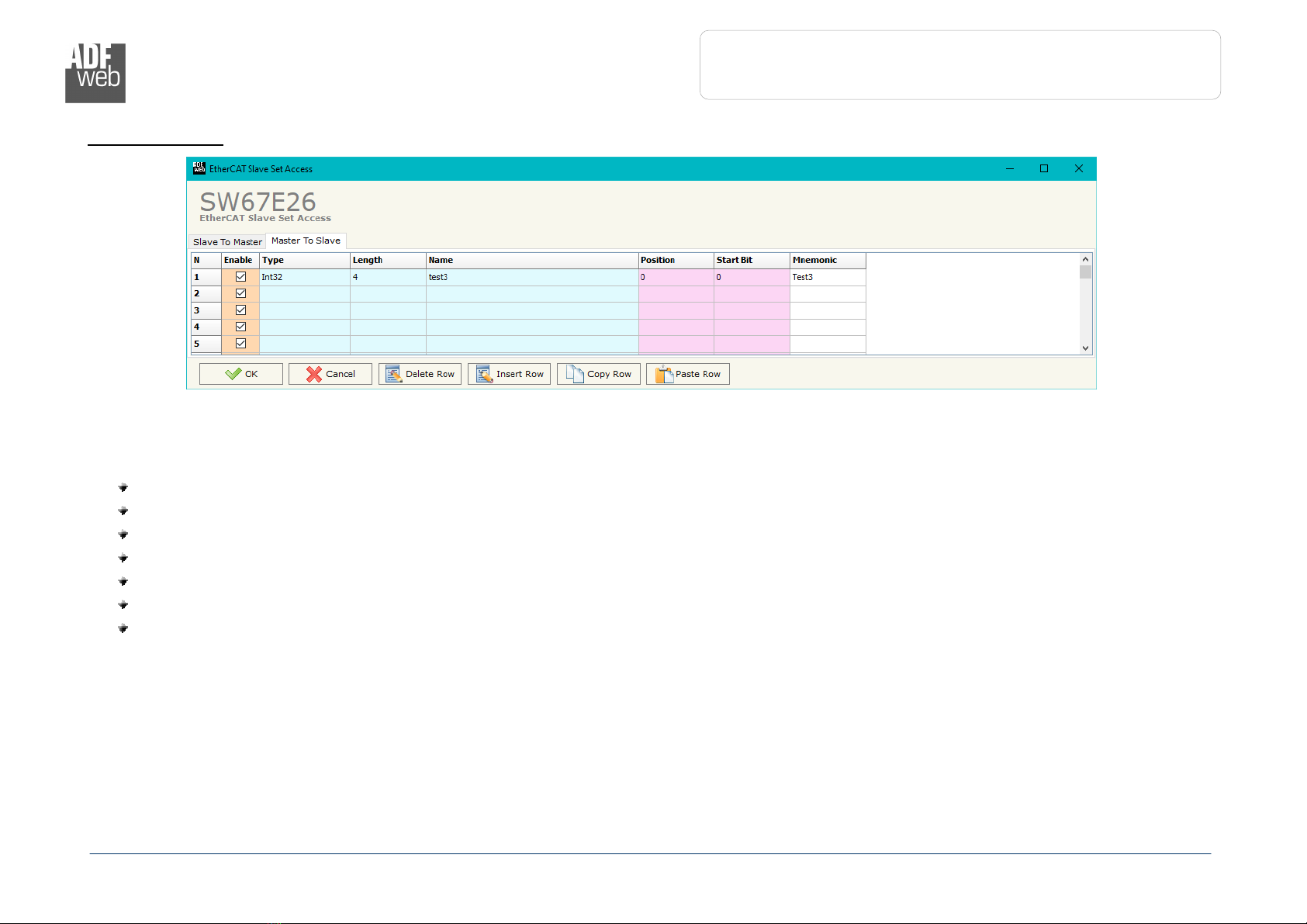The width and height of the screenshot is (1307, 924).
Task: Minimize the EtherCAT Slave Set Access window
Action: 1010,168
